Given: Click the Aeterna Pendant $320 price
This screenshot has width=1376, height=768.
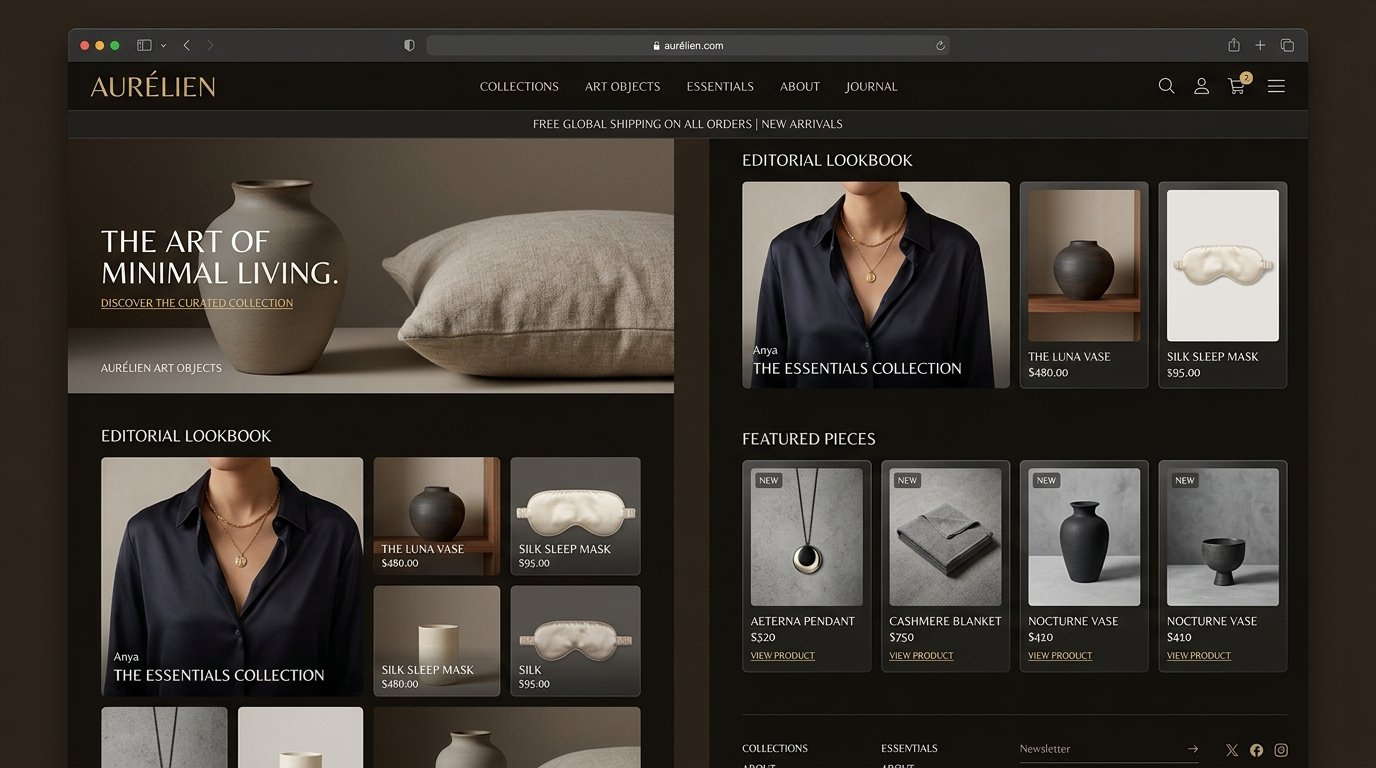Looking at the screenshot, I should click(x=763, y=637).
